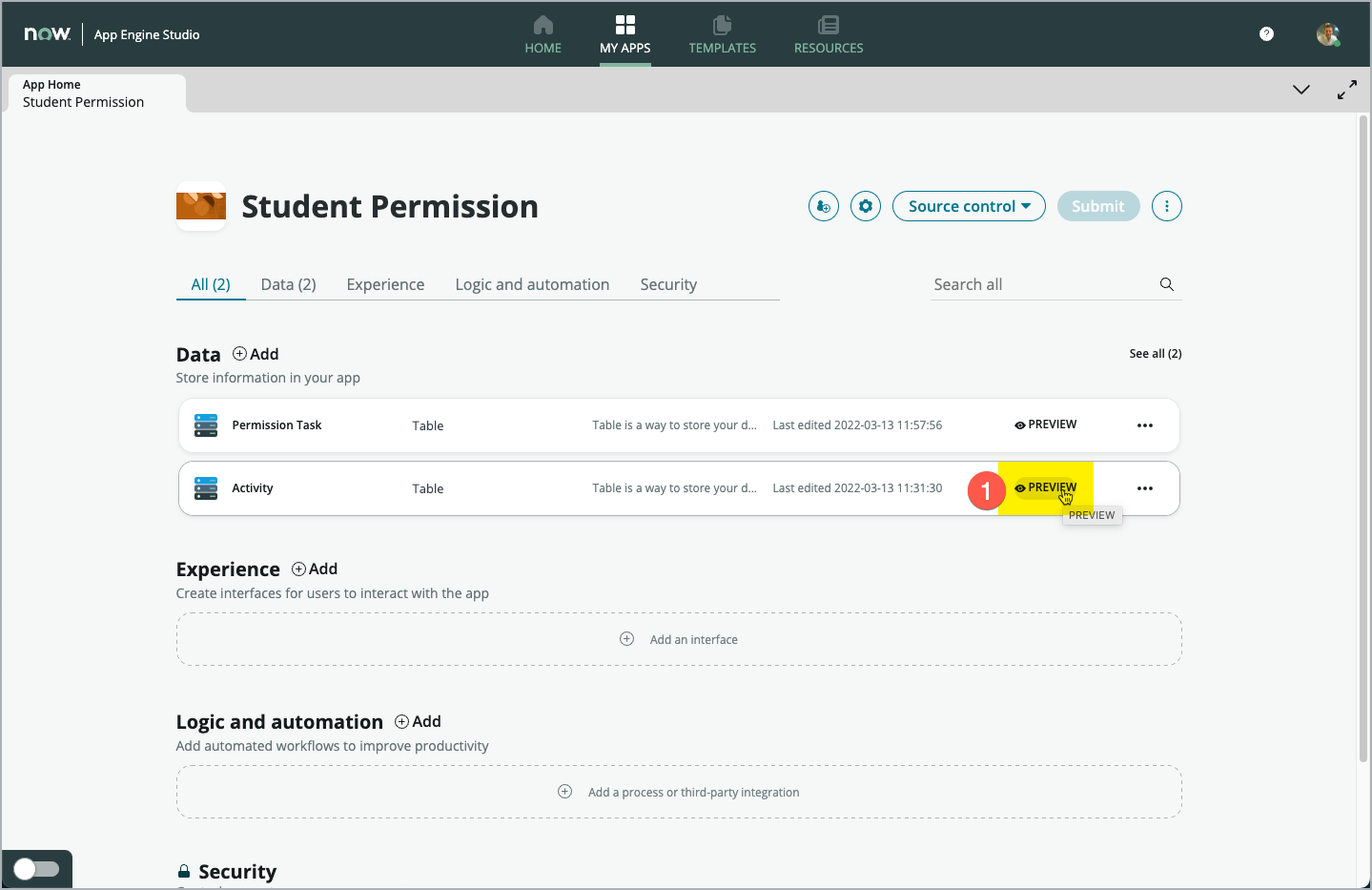Open the help question mark icon
The height and width of the screenshot is (890, 1372).
pyautogui.click(x=1266, y=34)
